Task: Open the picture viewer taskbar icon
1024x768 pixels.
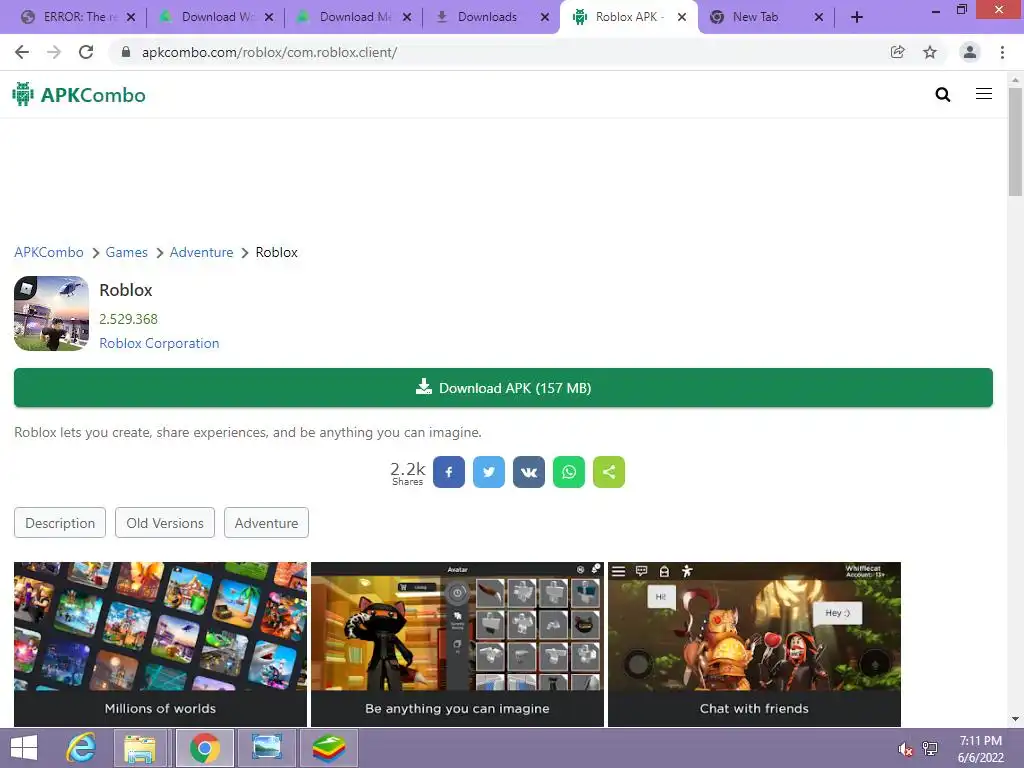Action: click(x=266, y=748)
